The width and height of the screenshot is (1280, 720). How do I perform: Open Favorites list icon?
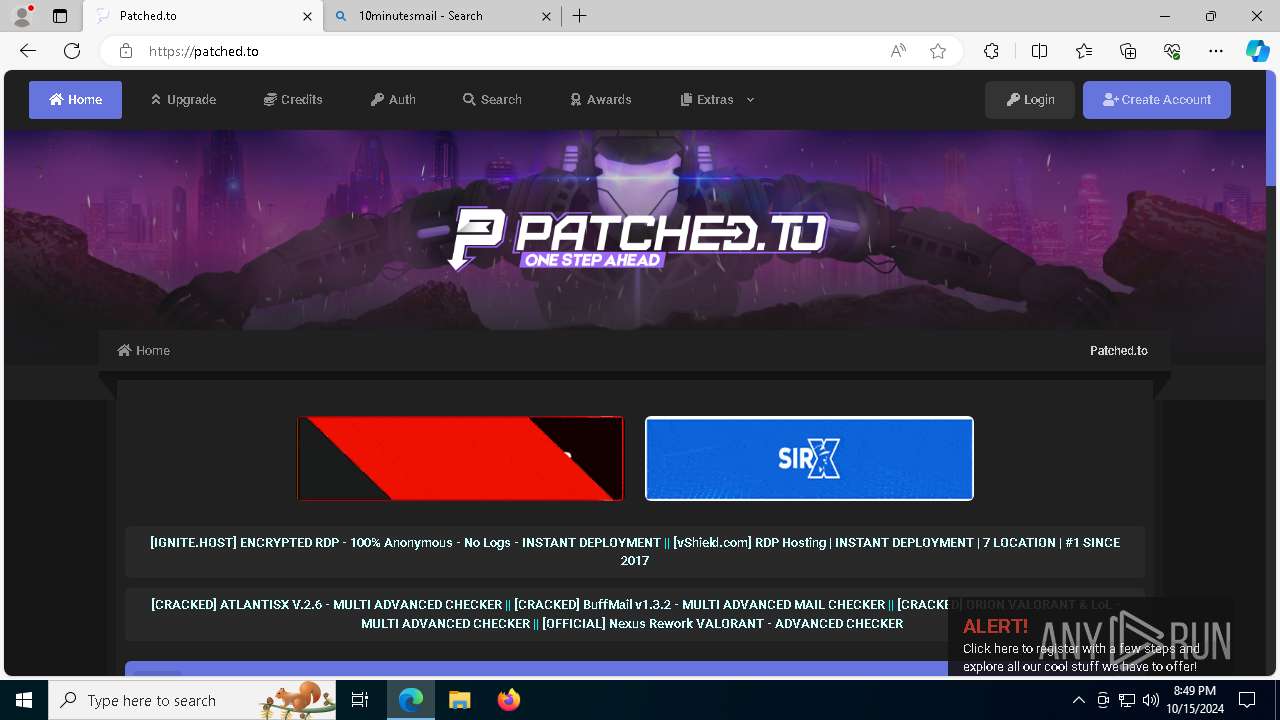coord(1084,51)
